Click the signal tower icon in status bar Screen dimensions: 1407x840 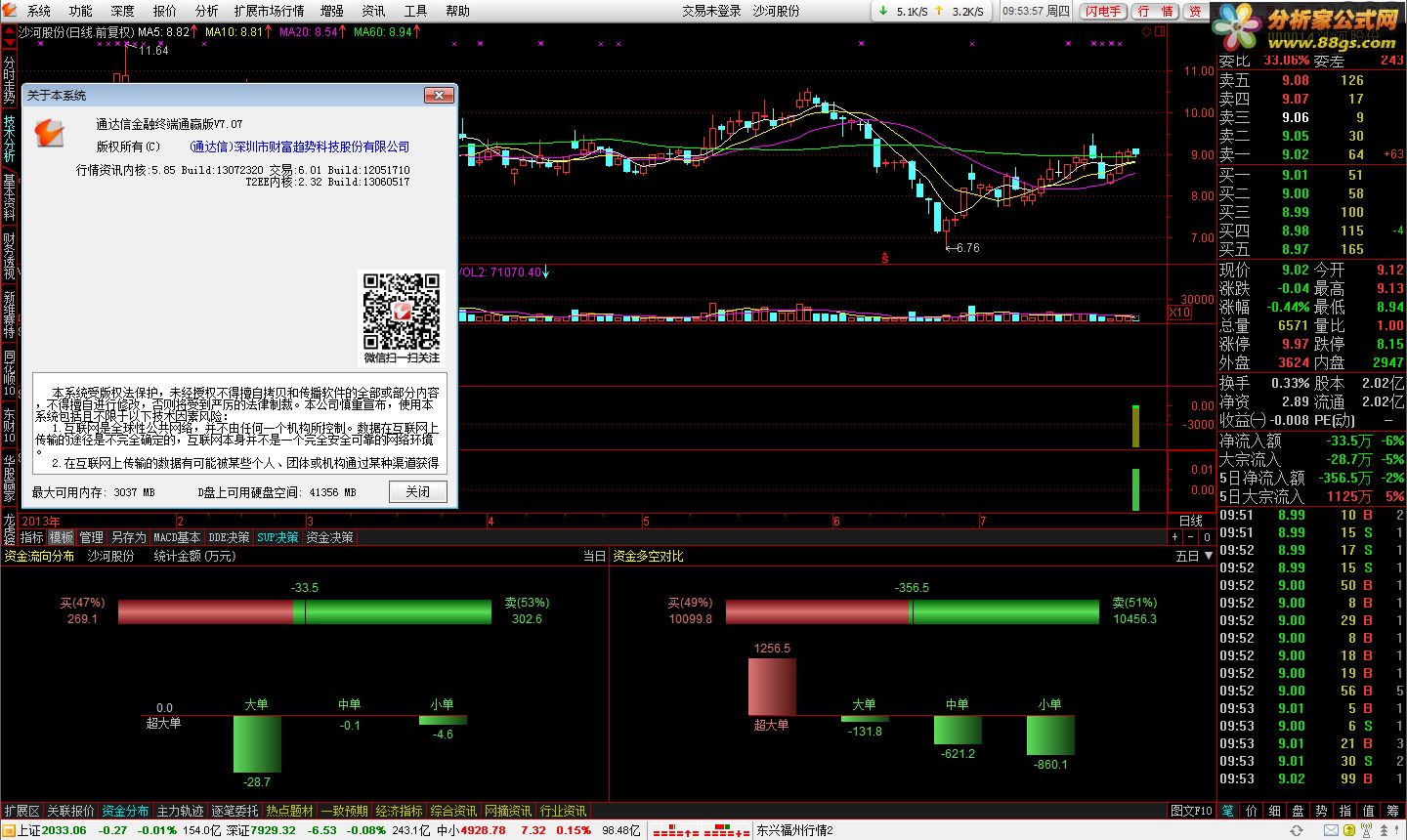click(x=1368, y=830)
